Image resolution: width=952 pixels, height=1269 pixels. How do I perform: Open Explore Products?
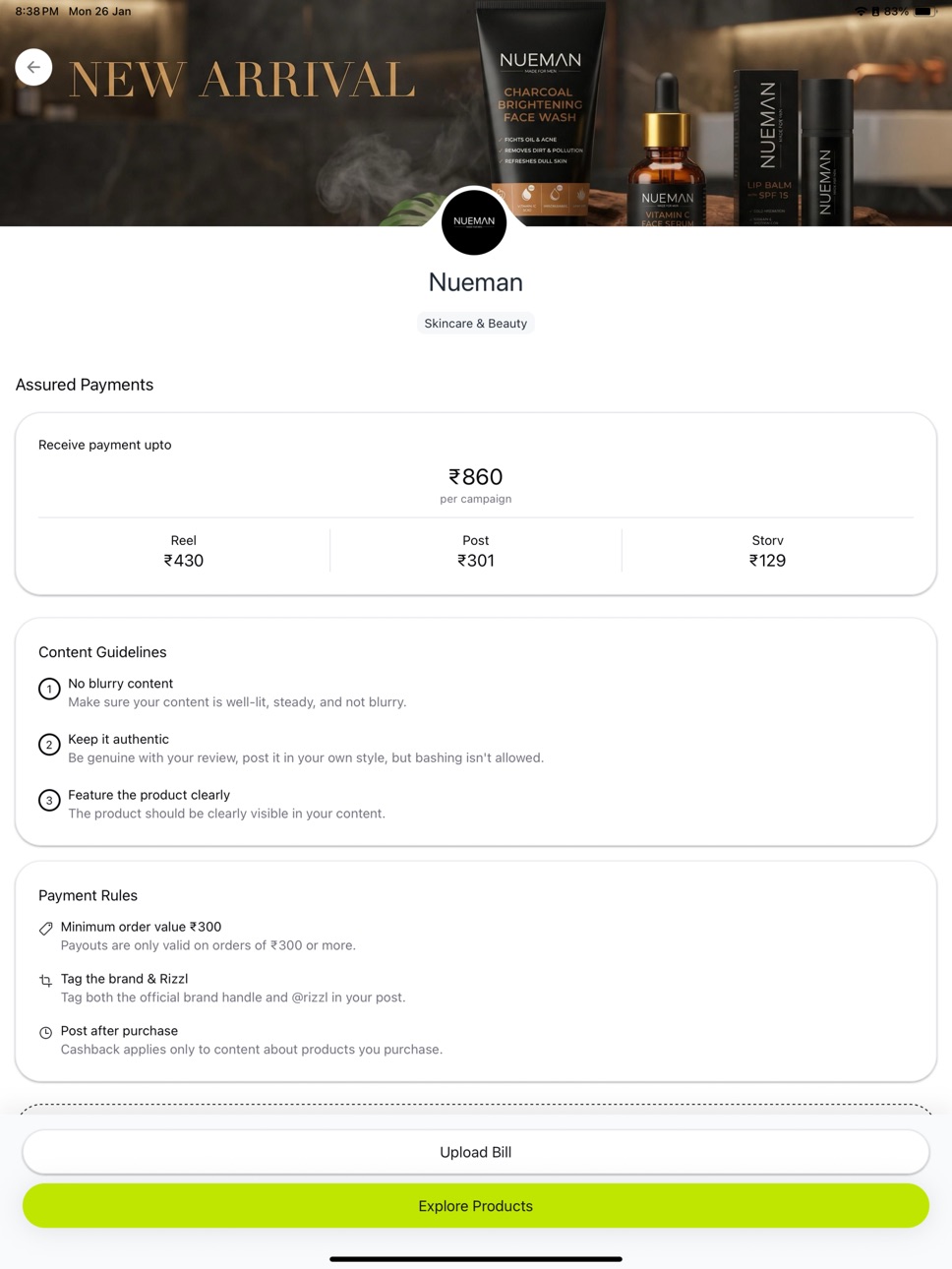pos(476,1206)
